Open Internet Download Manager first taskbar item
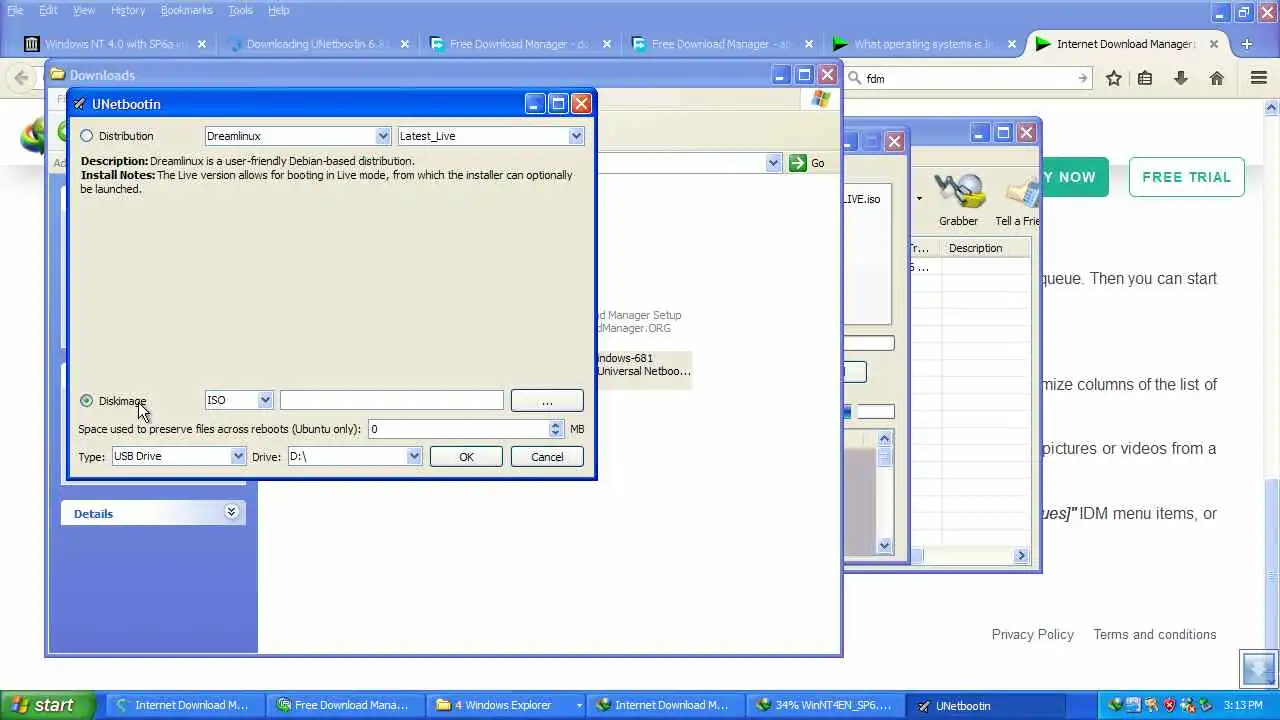 tap(184, 705)
